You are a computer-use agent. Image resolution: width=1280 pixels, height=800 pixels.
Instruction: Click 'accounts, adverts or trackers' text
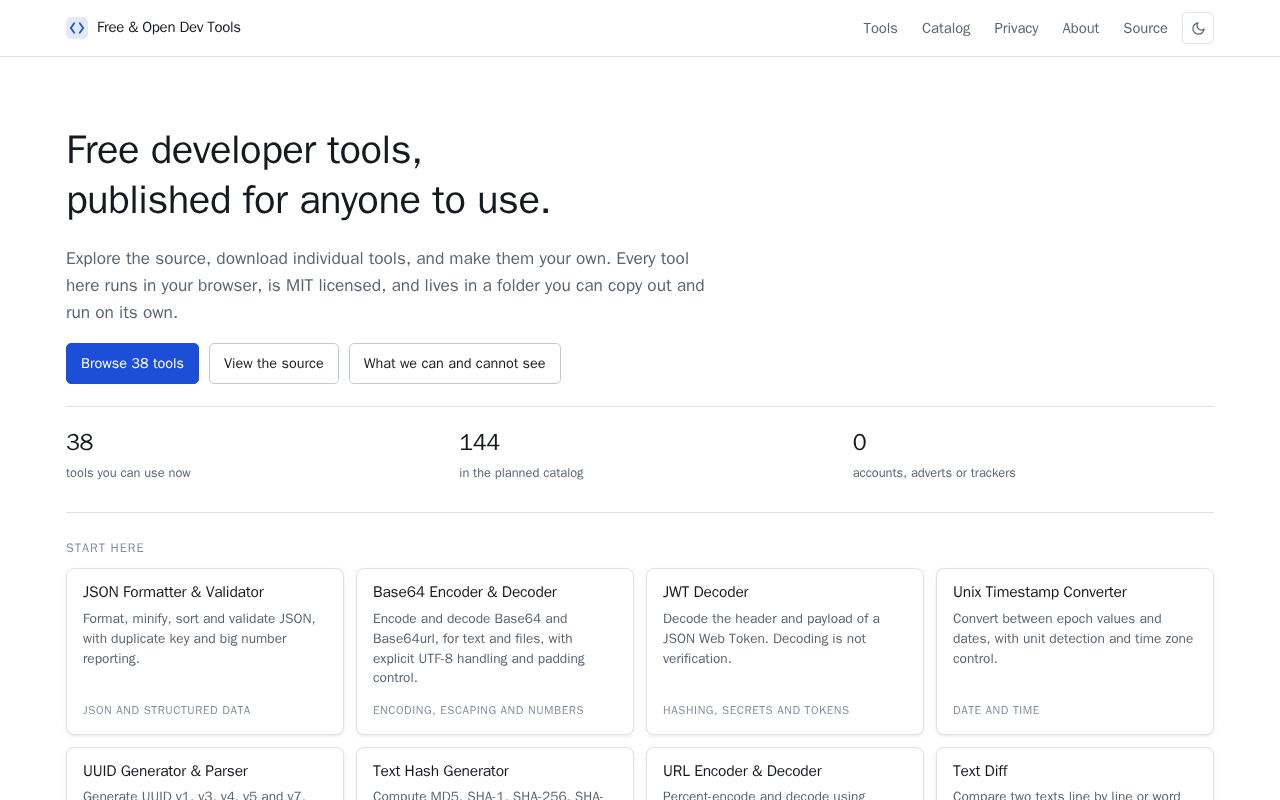(934, 473)
